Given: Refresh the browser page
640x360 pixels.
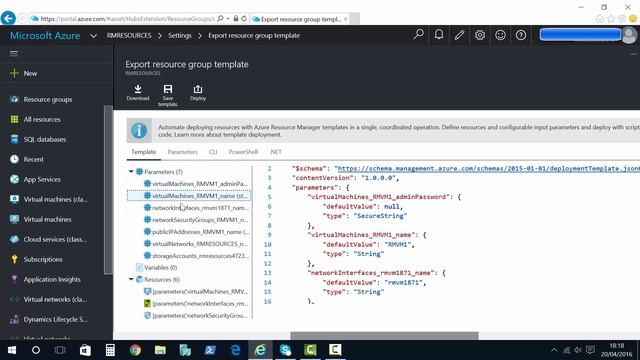Looking at the screenshot, I should pyautogui.click(x=244, y=19).
